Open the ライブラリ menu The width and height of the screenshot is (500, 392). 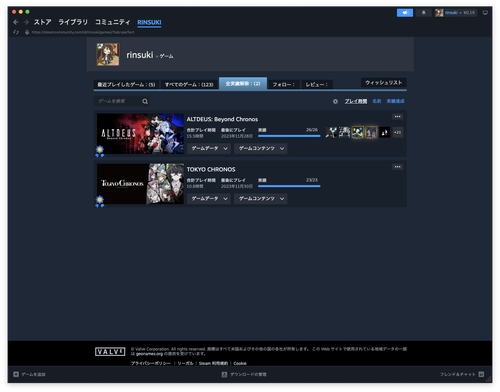tap(73, 22)
